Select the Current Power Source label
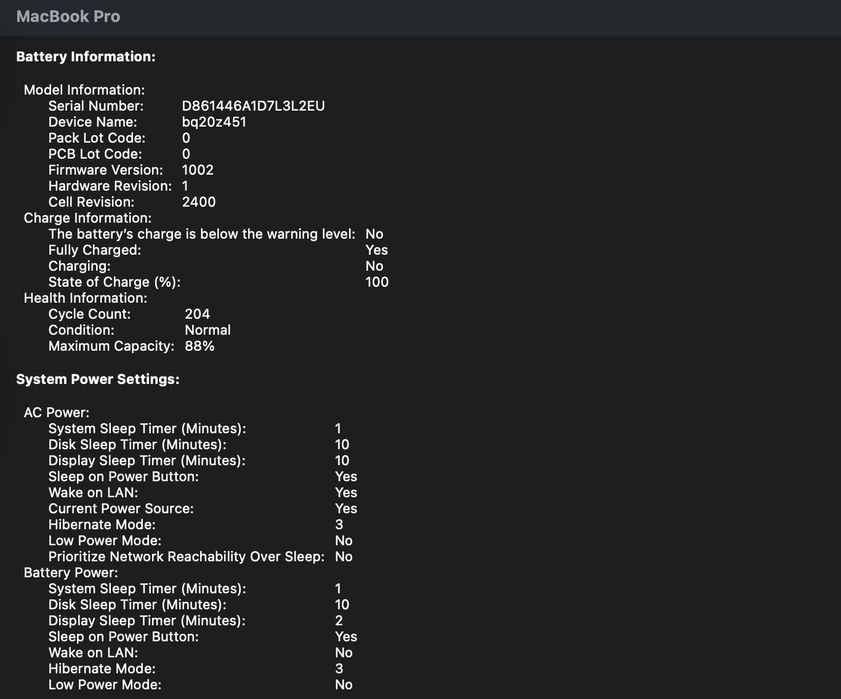This screenshot has height=699, width=841. 121,509
